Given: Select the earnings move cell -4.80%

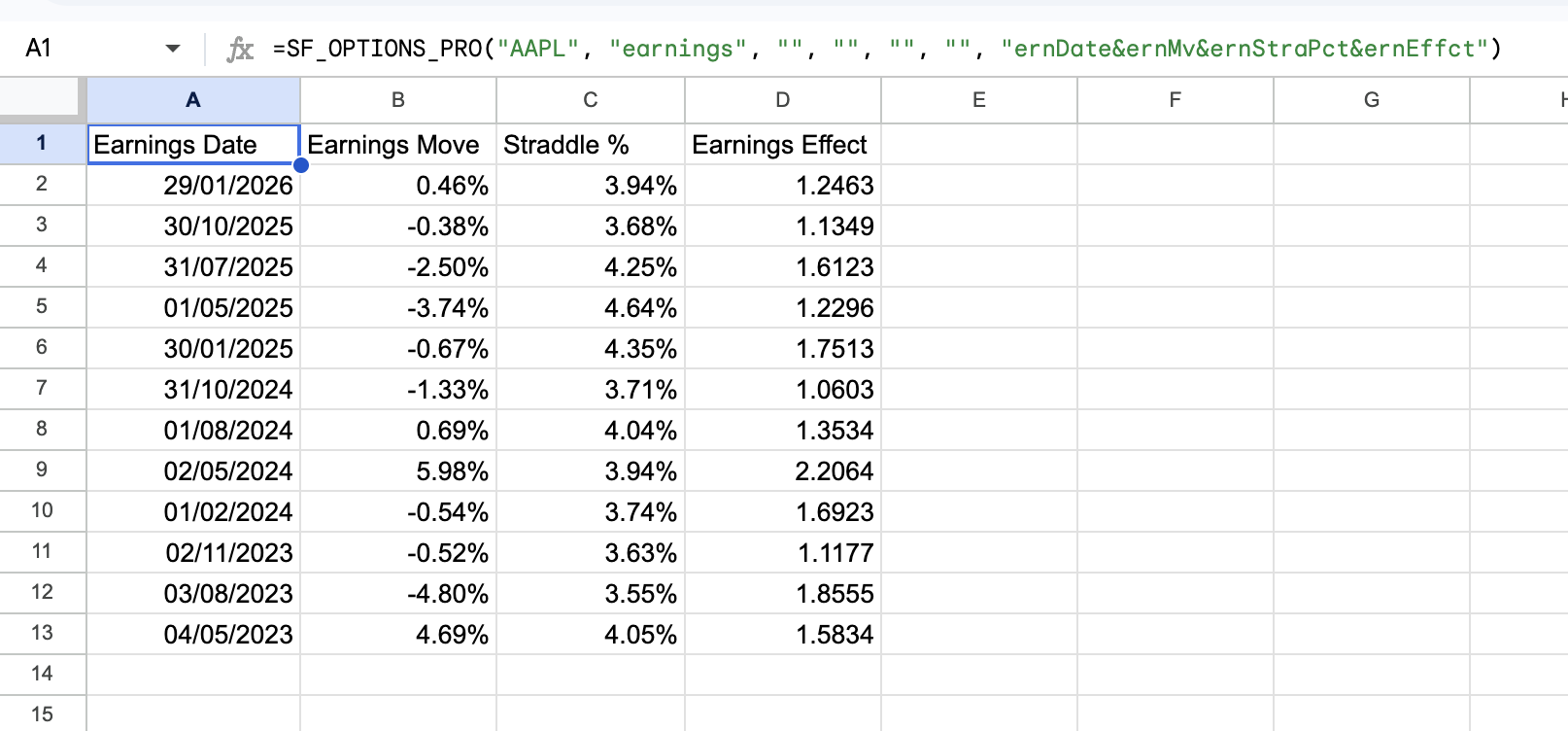Looking at the screenshot, I should pyautogui.click(x=398, y=593).
